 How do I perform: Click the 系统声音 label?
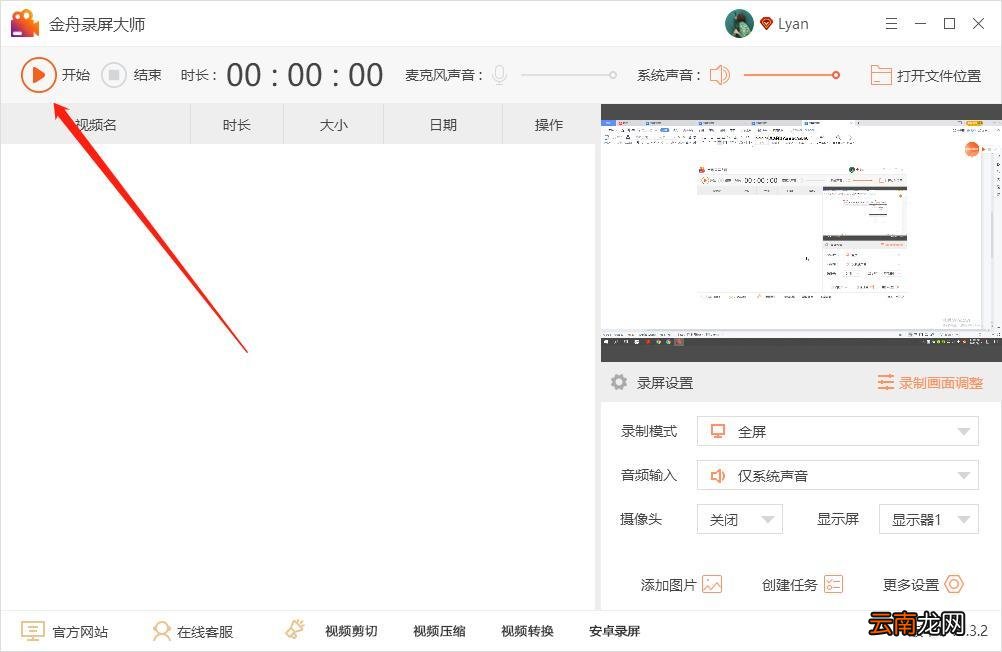point(668,75)
